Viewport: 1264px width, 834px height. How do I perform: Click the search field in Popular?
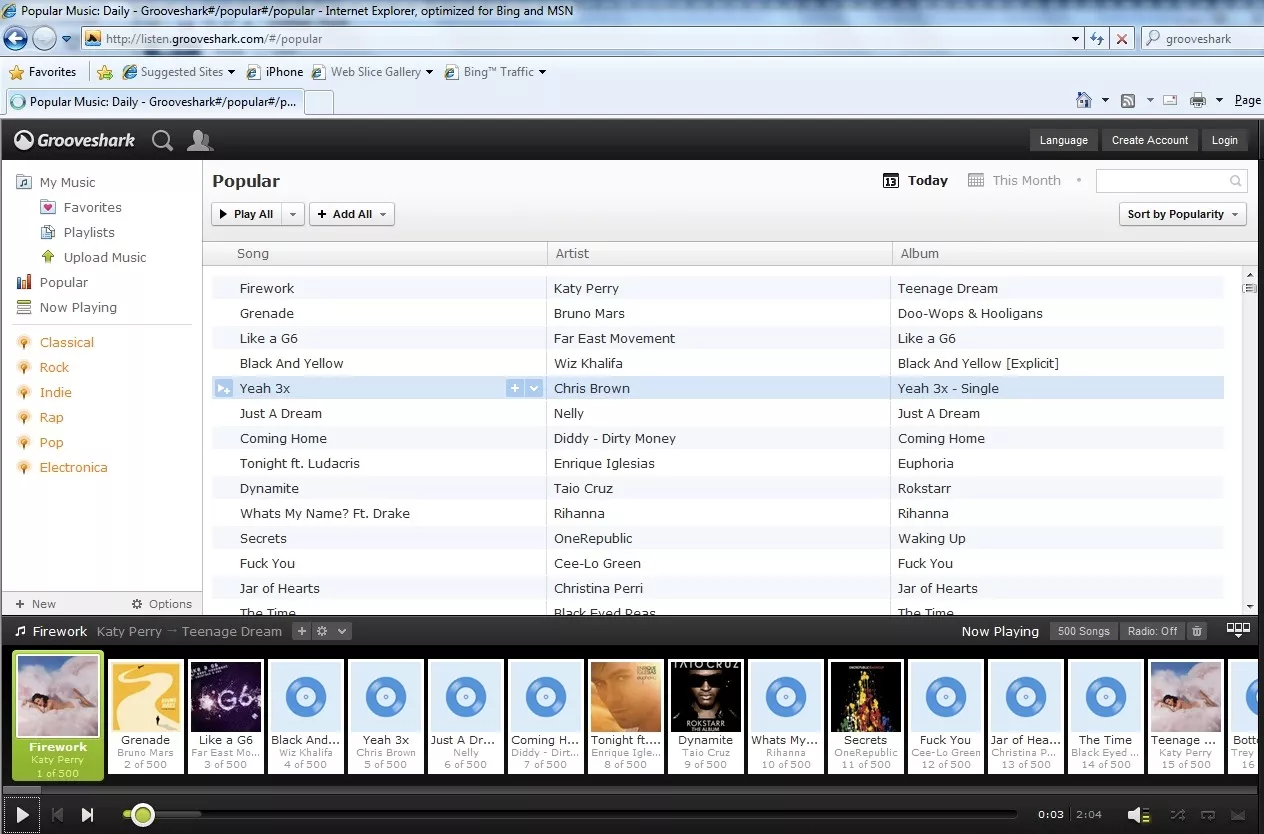tap(1170, 181)
